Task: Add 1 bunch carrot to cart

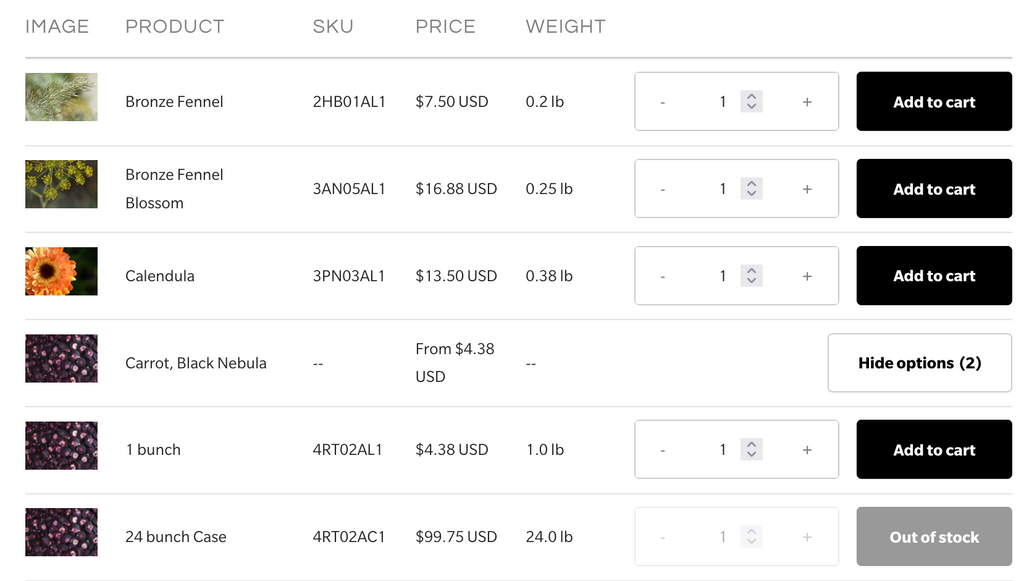Action: tap(934, 450)
